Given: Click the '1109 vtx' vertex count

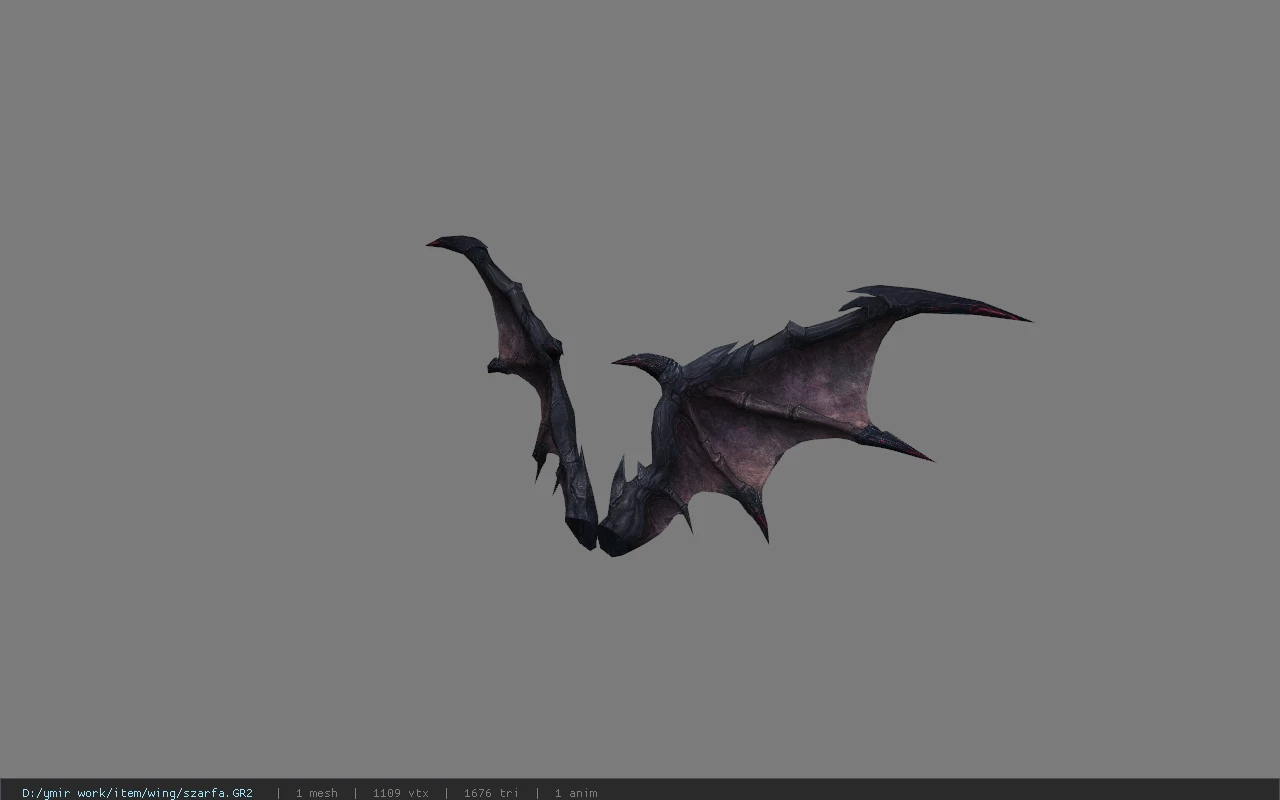Looking at the screenshot, I should point(400,793).
